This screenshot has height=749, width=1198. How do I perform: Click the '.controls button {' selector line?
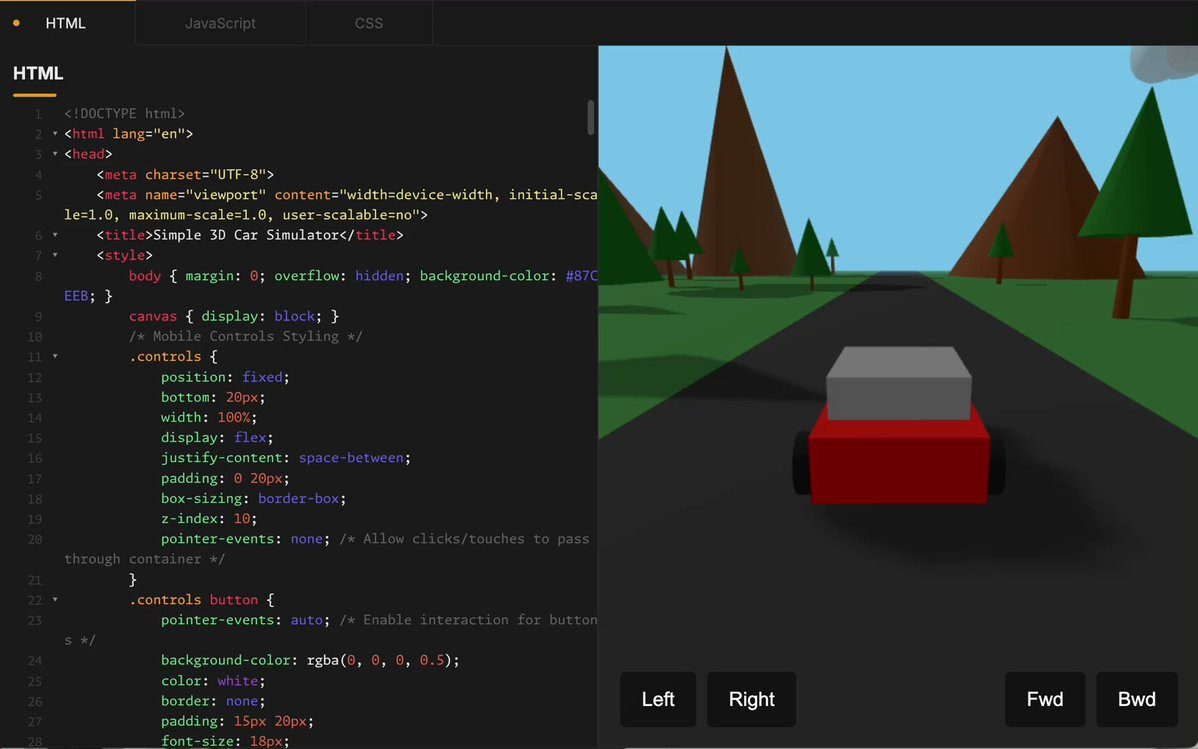click(201, 599)
